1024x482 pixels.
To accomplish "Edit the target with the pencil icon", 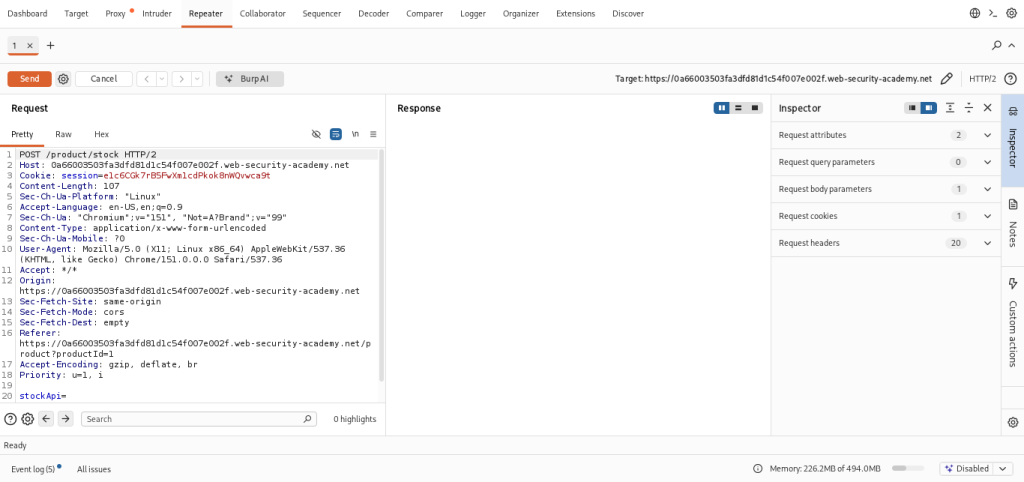I will [x=946, y=79].
